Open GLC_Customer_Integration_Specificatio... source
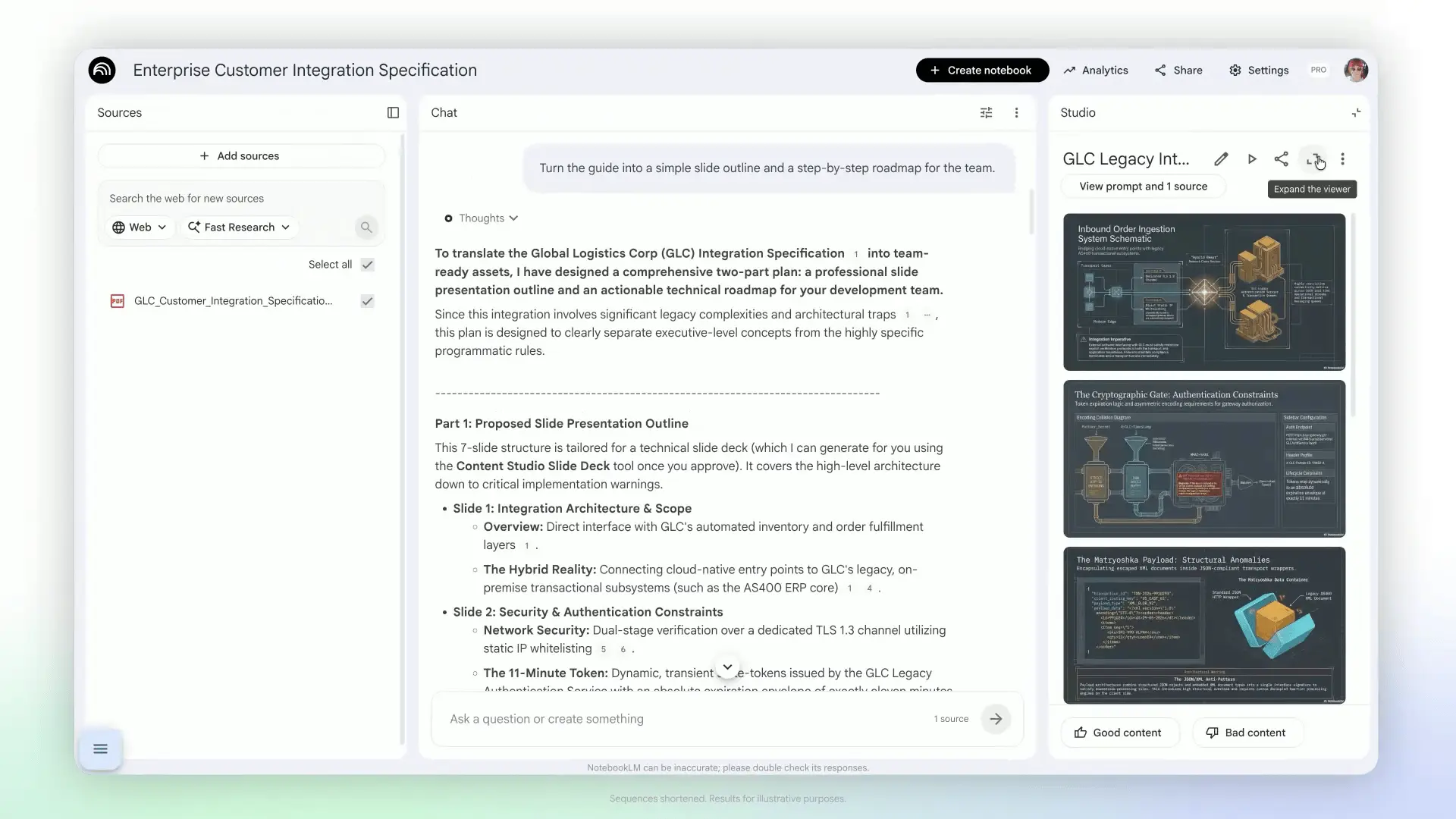1456x819 pixels. [x=233, y=301]
